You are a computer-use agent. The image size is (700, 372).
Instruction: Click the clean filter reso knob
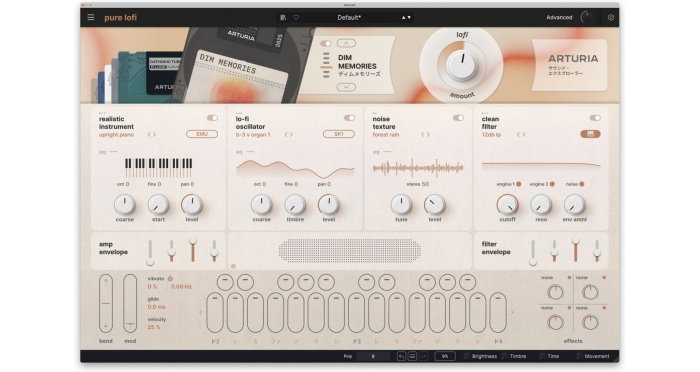pyautogui.click(x=541, y=205)
